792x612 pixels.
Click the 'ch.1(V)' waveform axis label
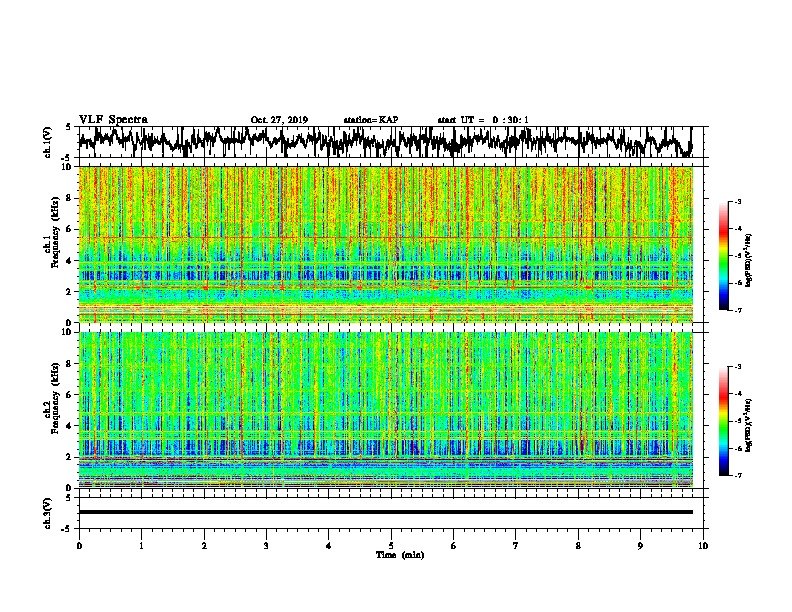[47, 142]
